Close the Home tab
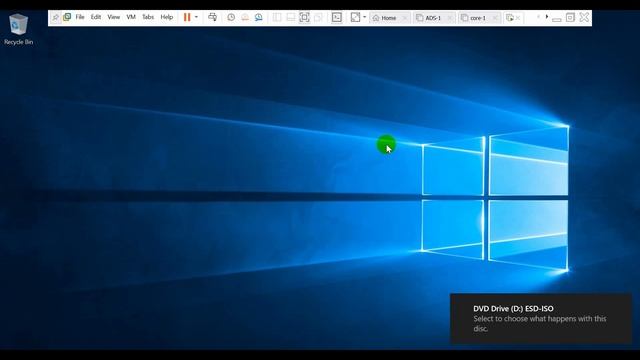Image resolution: width=640 pixels, height=360 pixels. (405, 18)
